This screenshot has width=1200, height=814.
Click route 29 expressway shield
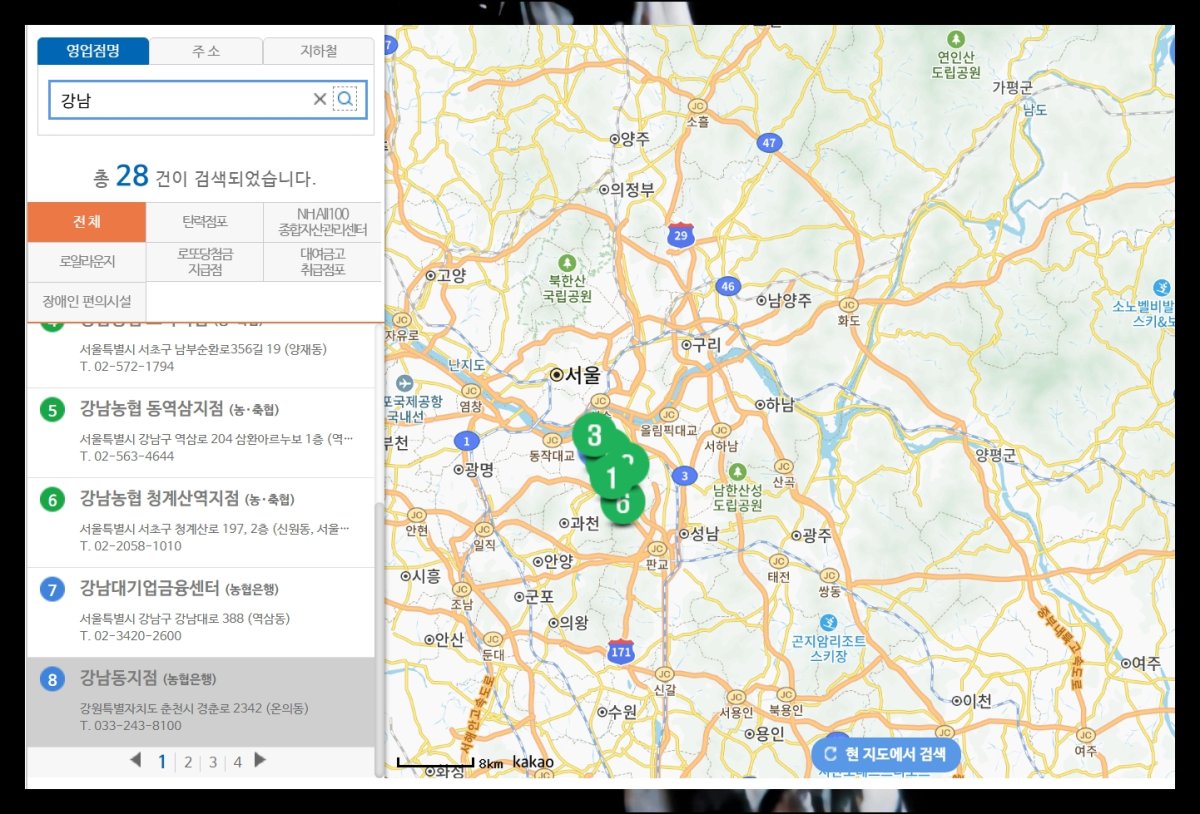pos(681,235)
